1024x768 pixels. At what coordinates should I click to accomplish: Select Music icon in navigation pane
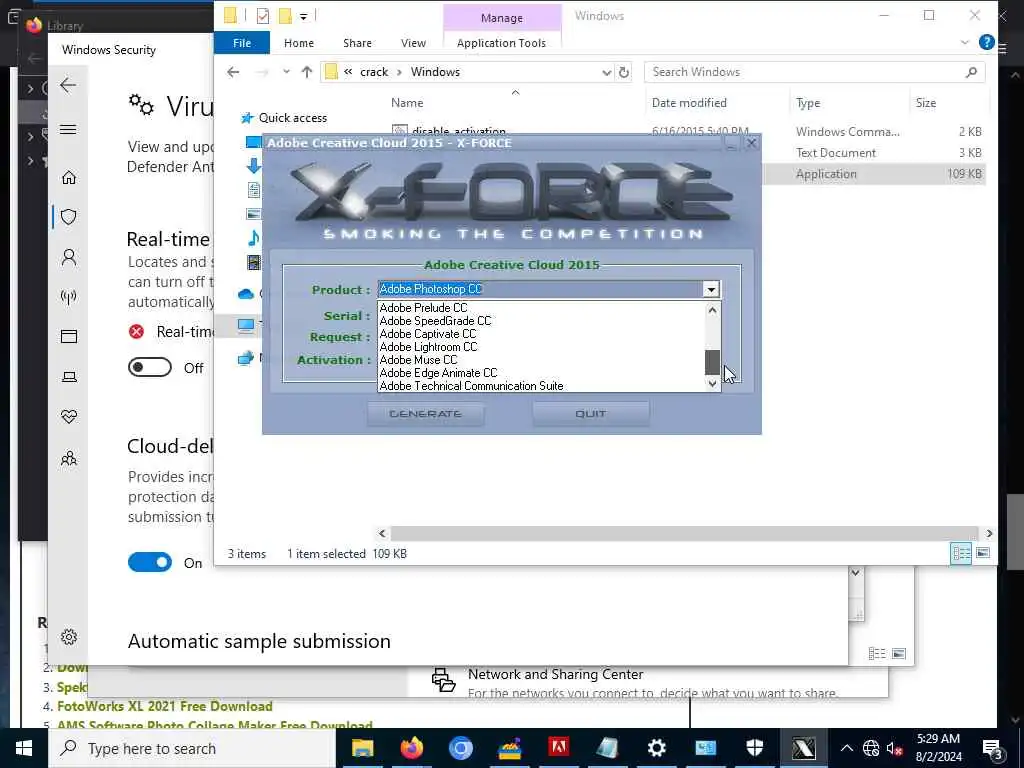pos(254,238)
